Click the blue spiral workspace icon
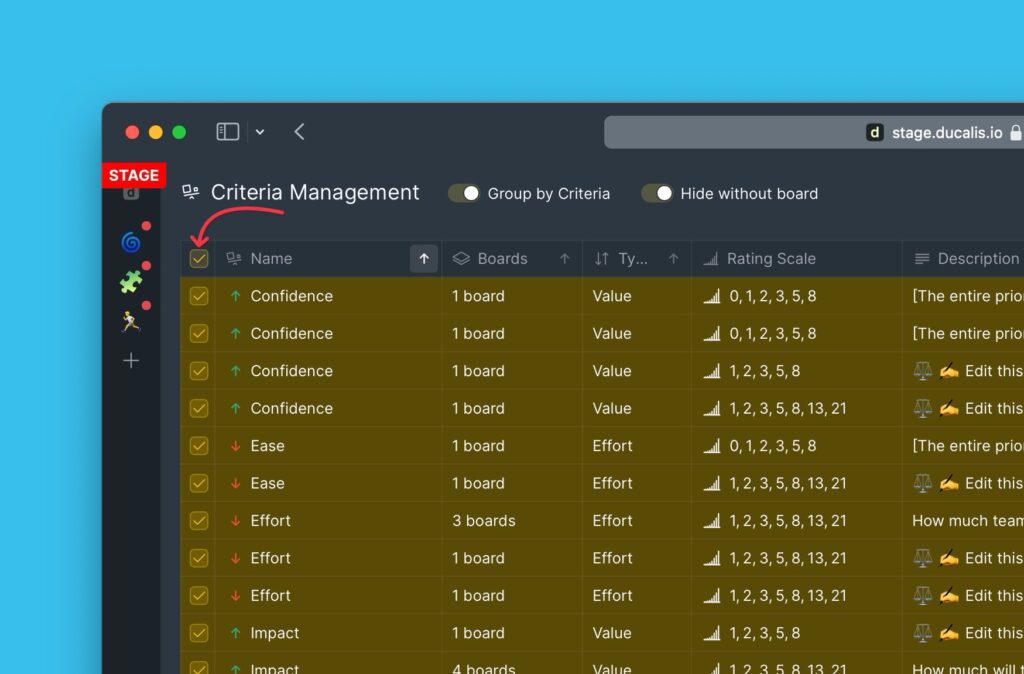The width and height of the screenshot is (1024, 674). point(131,242)
